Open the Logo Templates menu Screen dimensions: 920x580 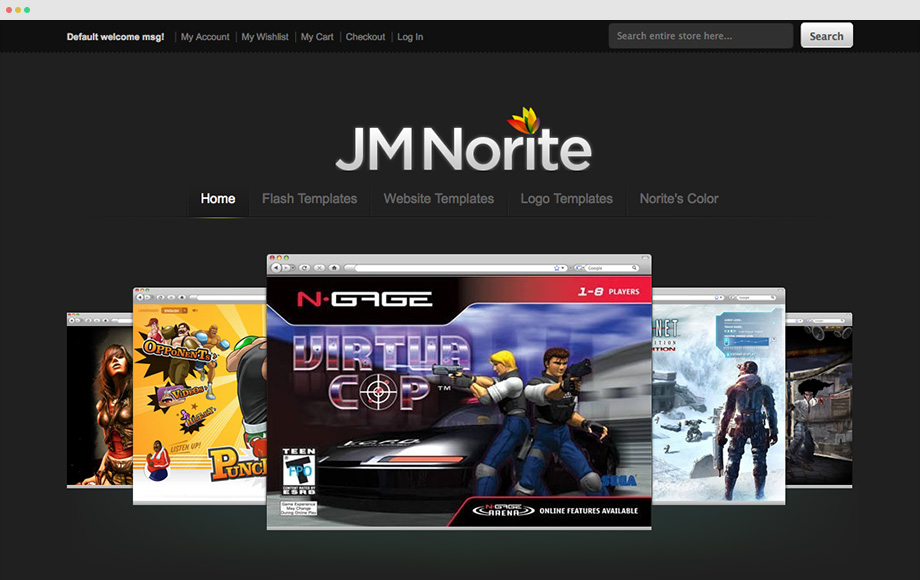pos(566,199)
